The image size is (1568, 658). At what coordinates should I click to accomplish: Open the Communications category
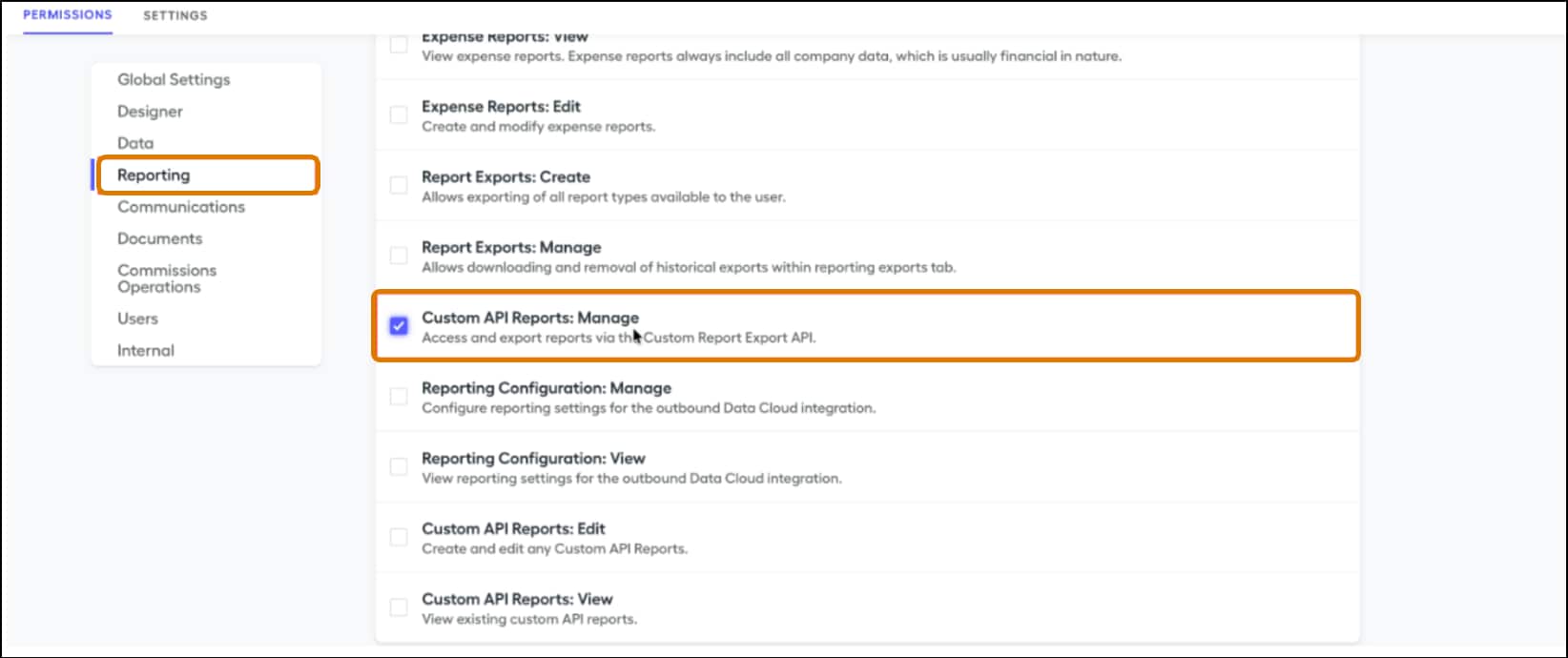(x=181, y=207)
